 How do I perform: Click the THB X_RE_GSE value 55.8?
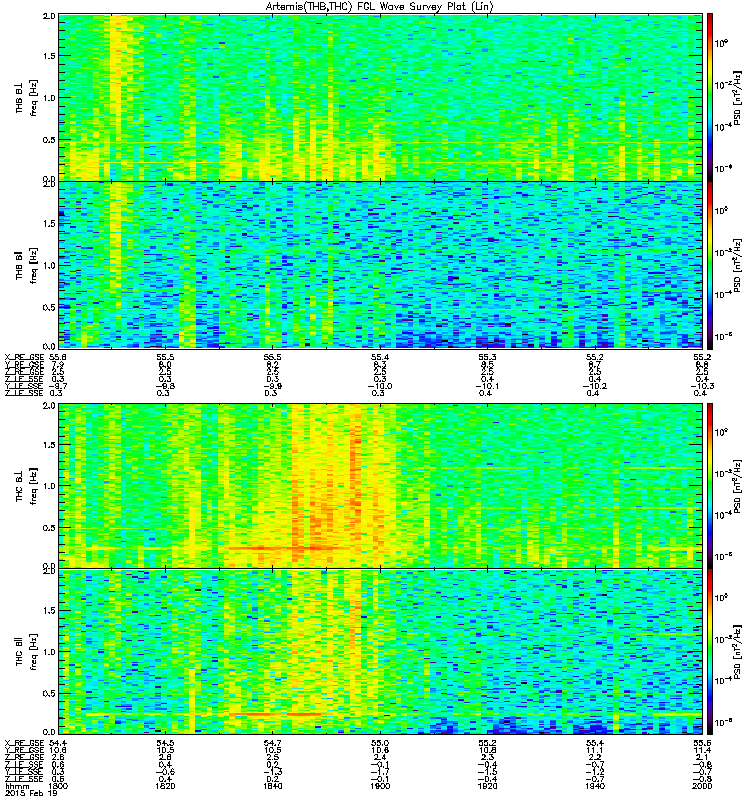coord(58,357)
